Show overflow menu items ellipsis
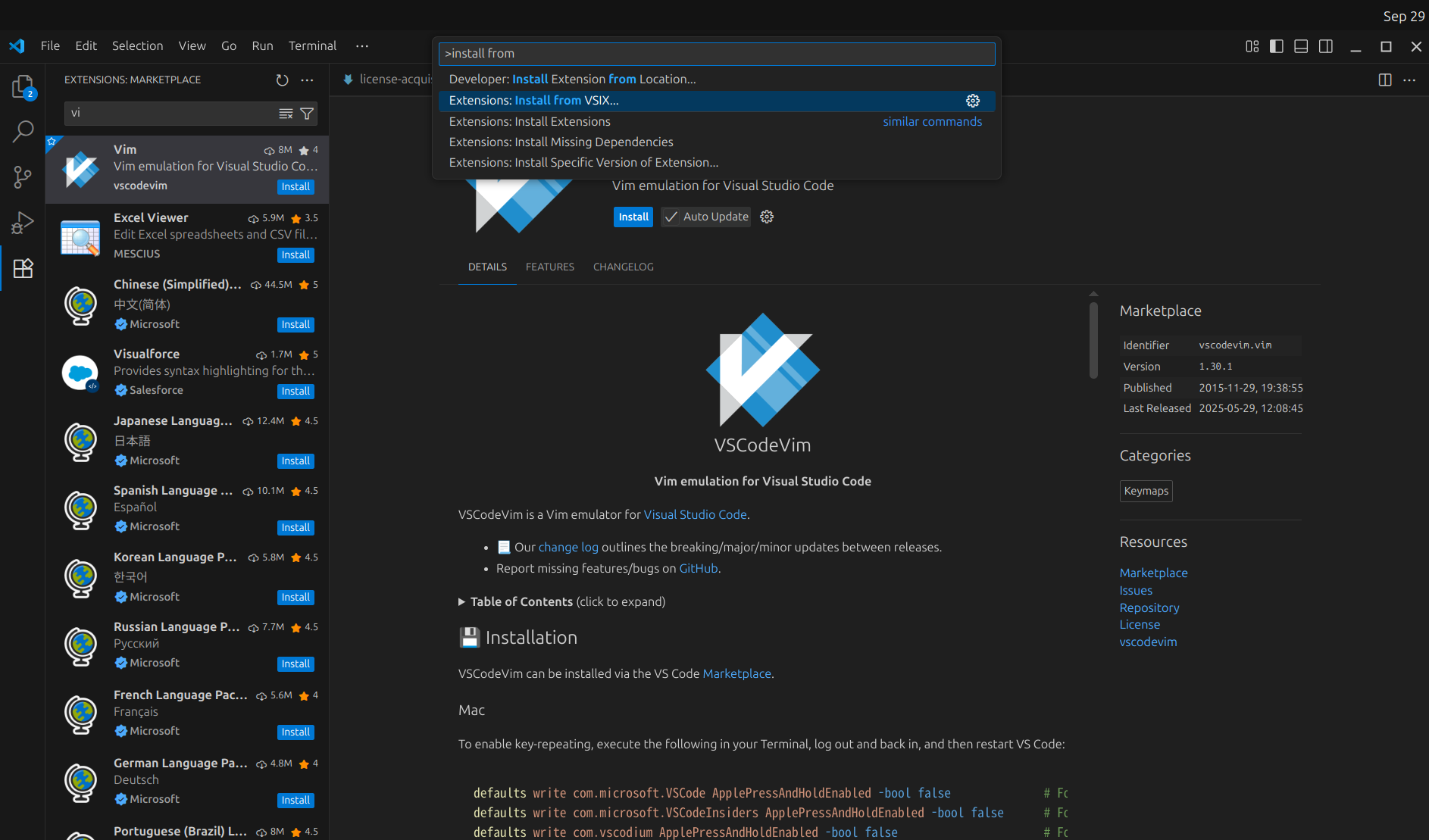 tap(362, 45)
